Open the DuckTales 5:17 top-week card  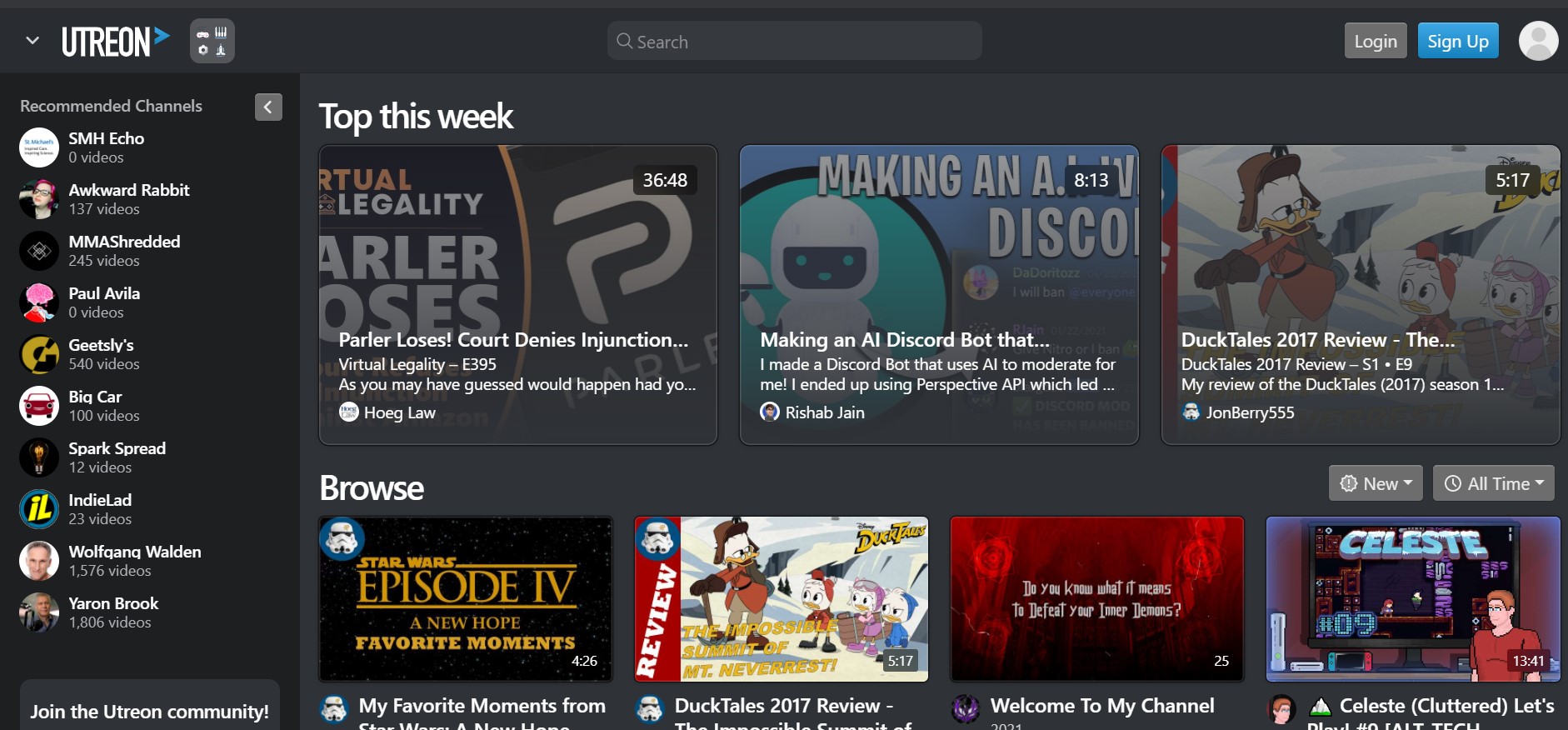pyautogui.click(x=1361, y=295)
